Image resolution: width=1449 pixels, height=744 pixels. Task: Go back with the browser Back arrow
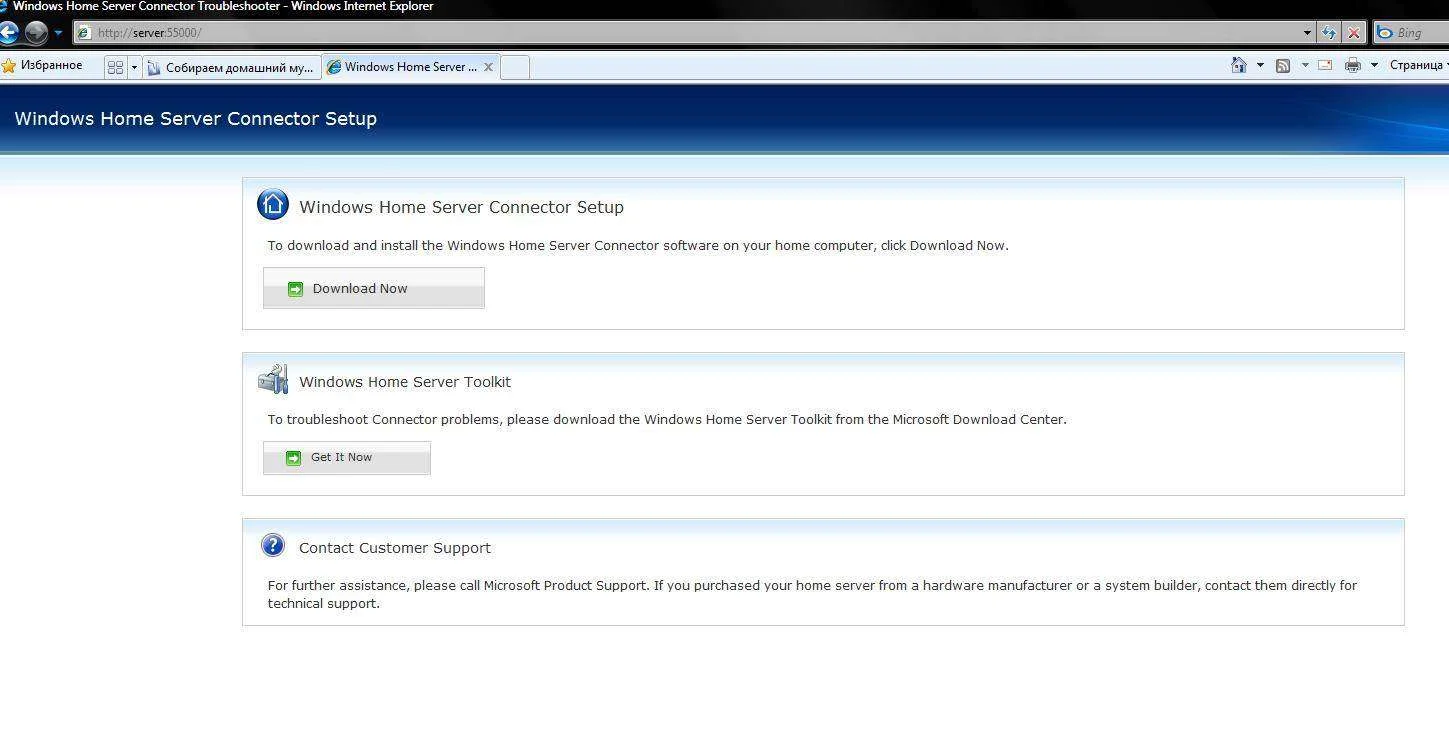(8, 33)
